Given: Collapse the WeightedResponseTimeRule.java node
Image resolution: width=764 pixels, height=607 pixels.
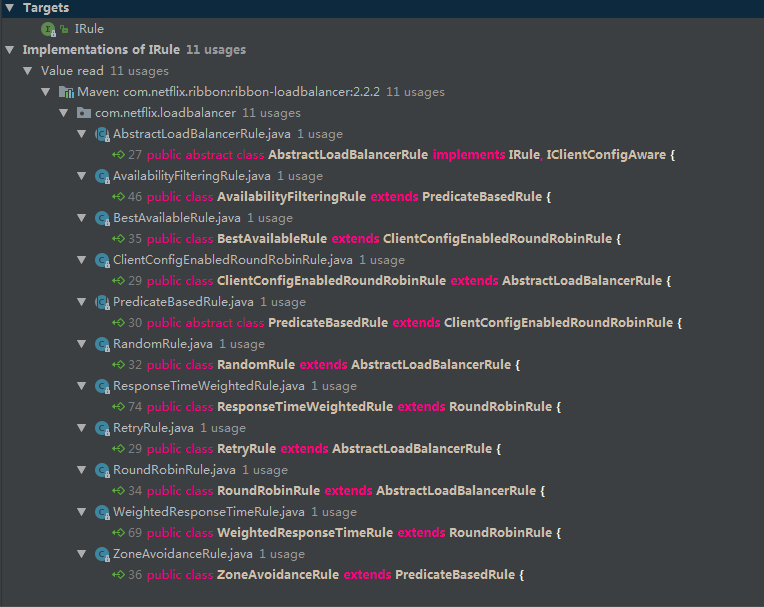Looking at the screenshot, I should [x=82, y=511].
